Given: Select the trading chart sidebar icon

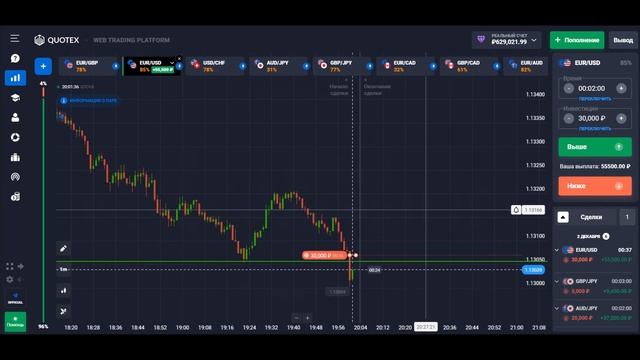Looking at the screenshot, I should (x=15, y=78).
